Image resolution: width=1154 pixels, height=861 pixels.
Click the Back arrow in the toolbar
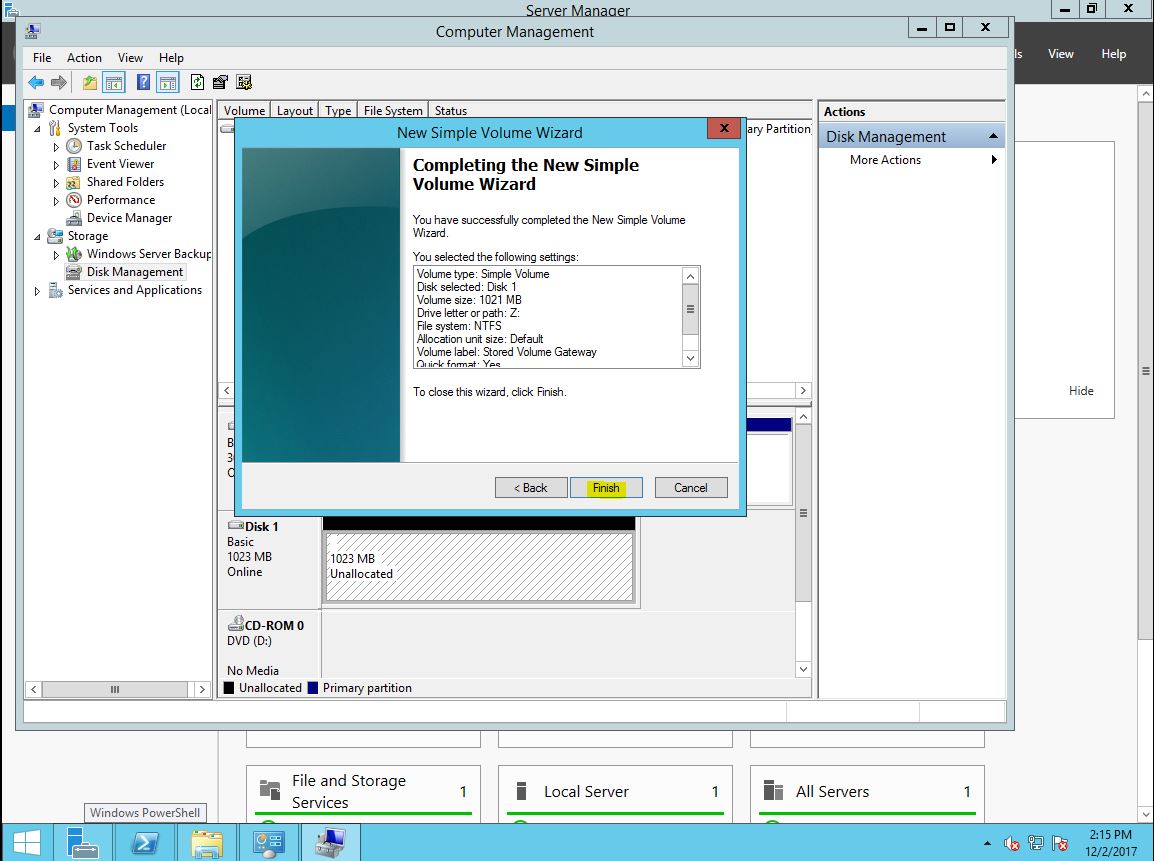point(36,83)
